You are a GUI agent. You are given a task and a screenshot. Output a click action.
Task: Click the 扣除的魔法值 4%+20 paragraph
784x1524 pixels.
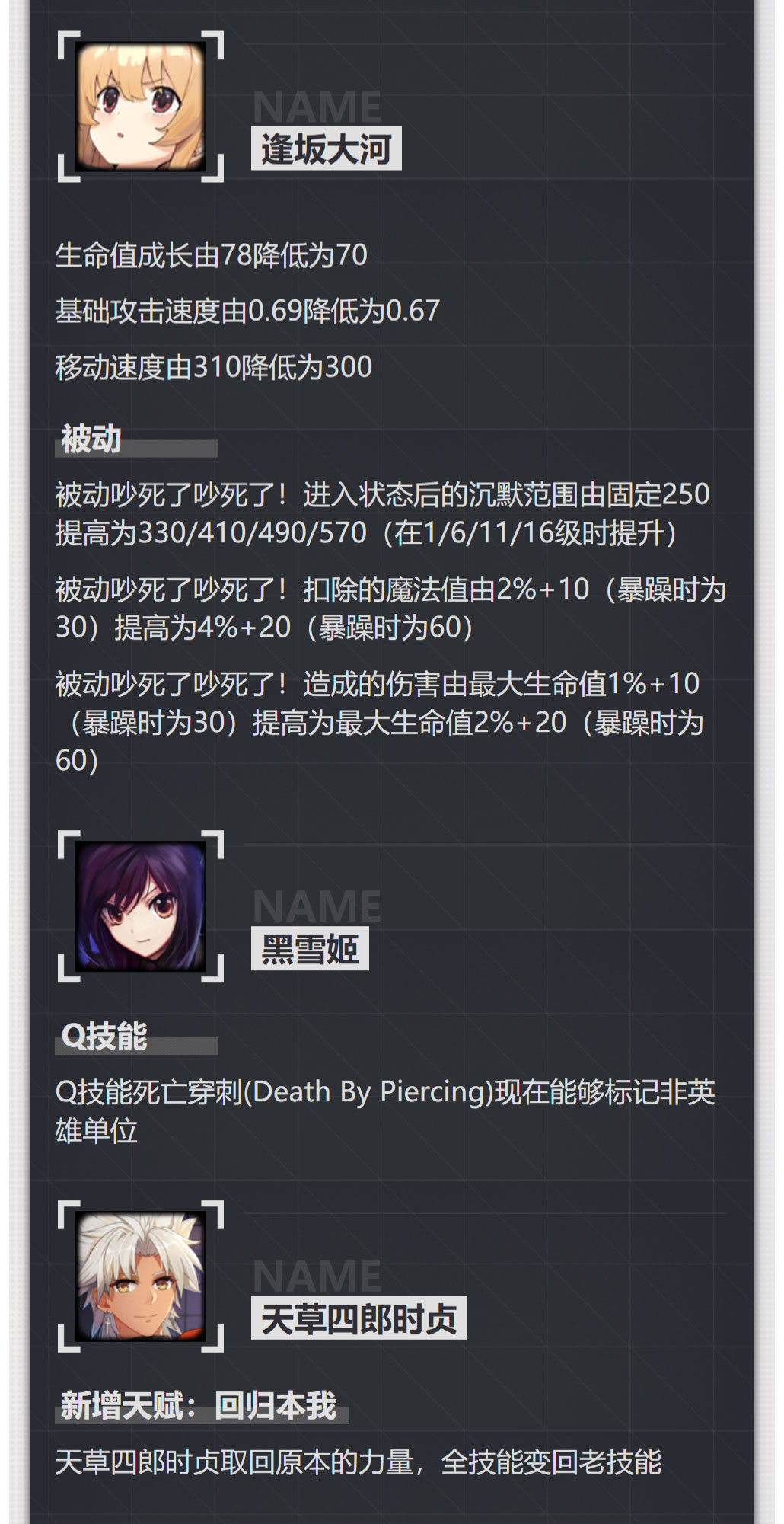tap(390, 609)
